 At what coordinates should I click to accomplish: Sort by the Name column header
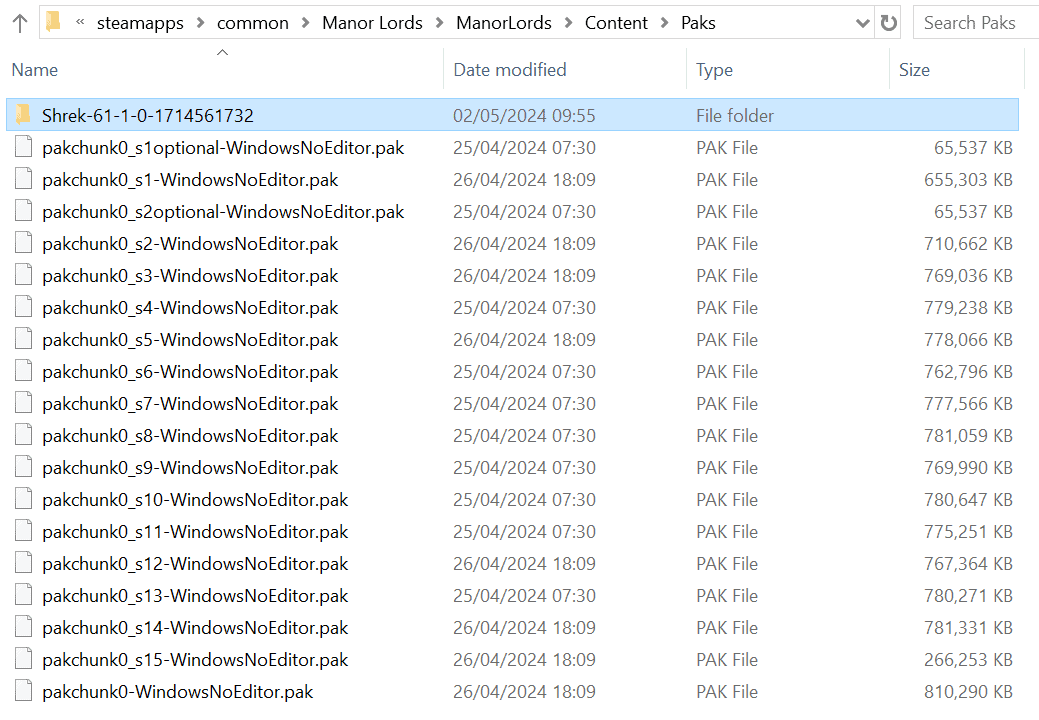pos(35,70)
